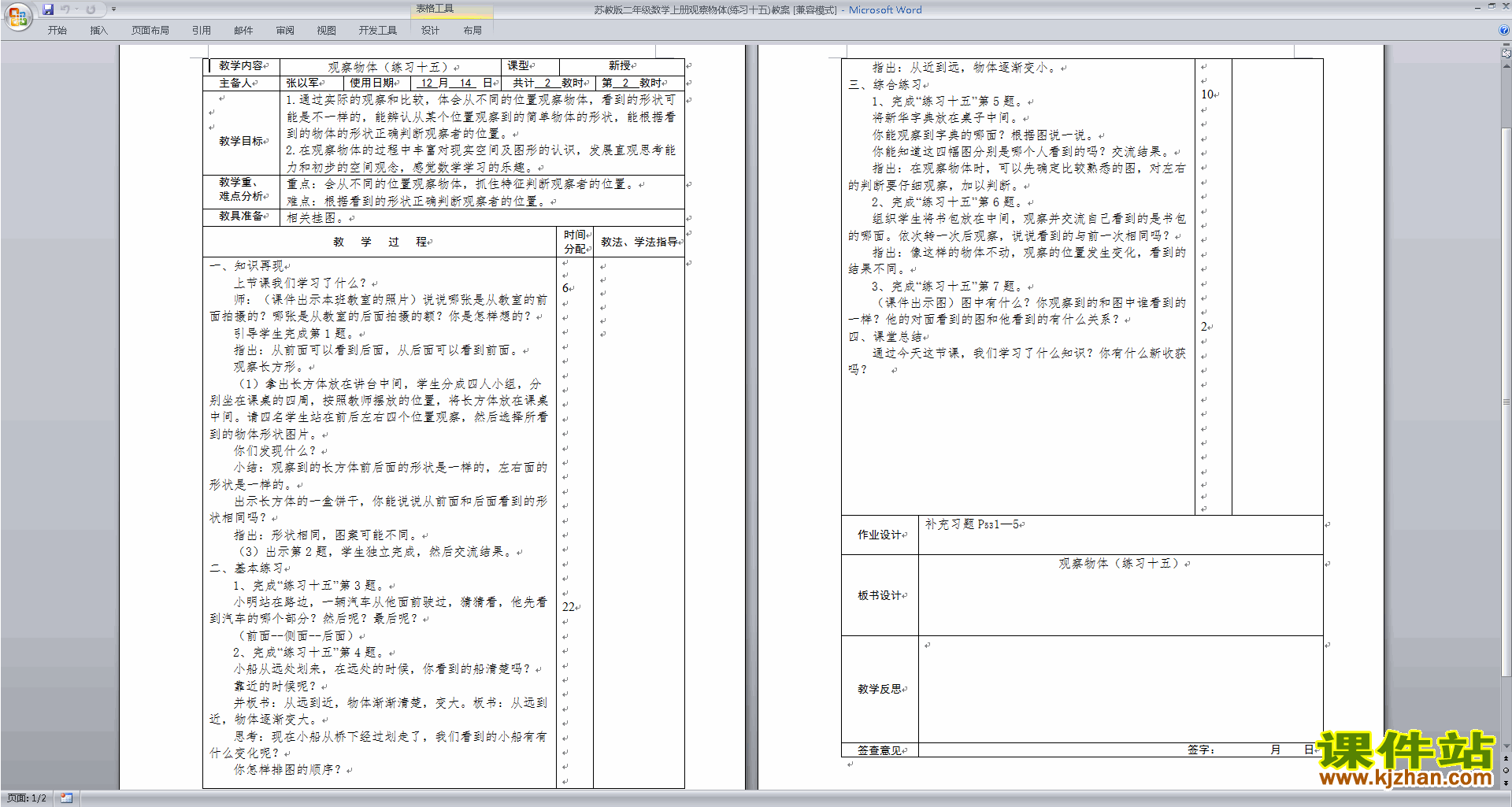The width and height of the screenshot is (1512, 807).
Task: Open Customize Quick Access Toolbar dropdown
Action: click(113, 9)
